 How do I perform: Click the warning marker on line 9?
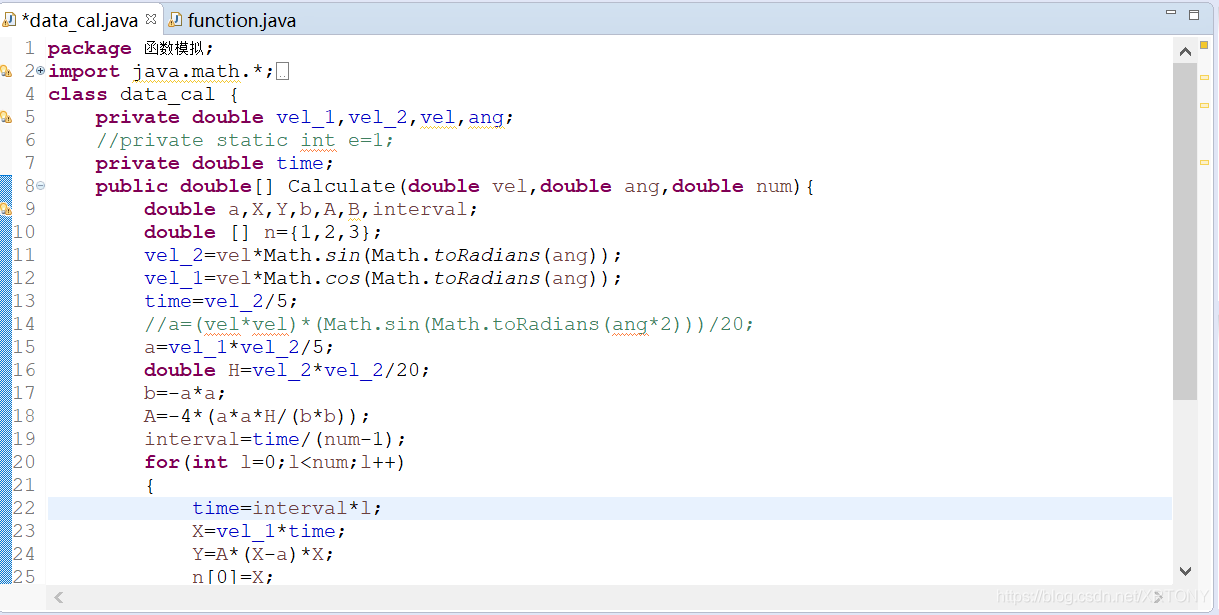(5, 209)
